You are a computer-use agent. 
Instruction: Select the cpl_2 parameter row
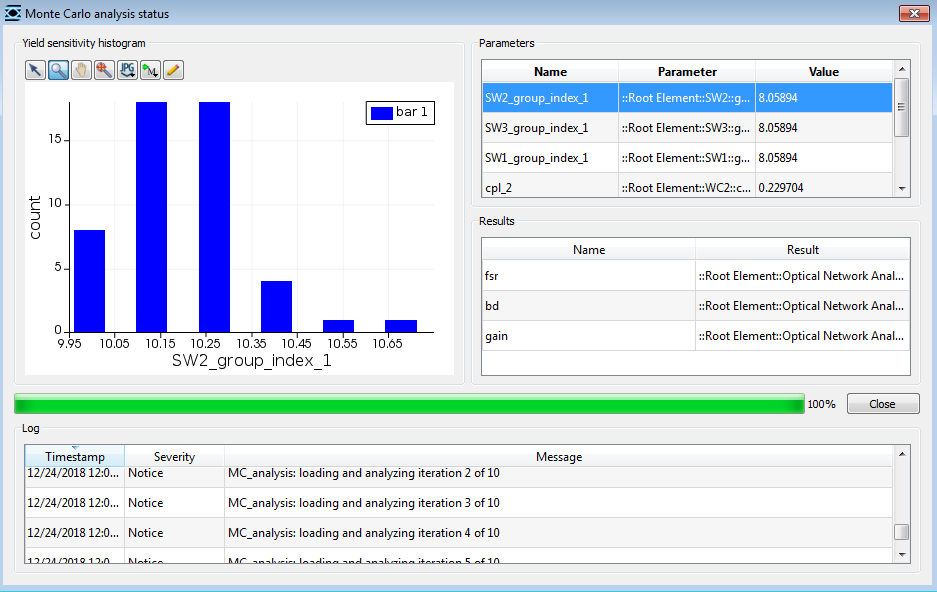(x=687, y=186)
